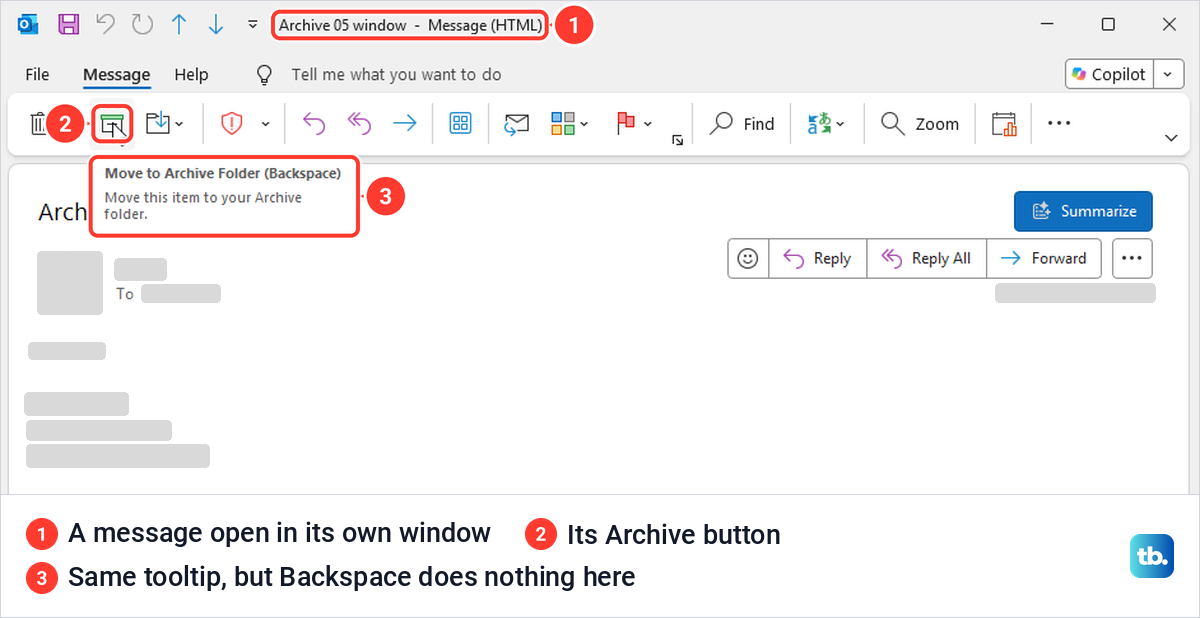Open the Help tab

[191, 74]
